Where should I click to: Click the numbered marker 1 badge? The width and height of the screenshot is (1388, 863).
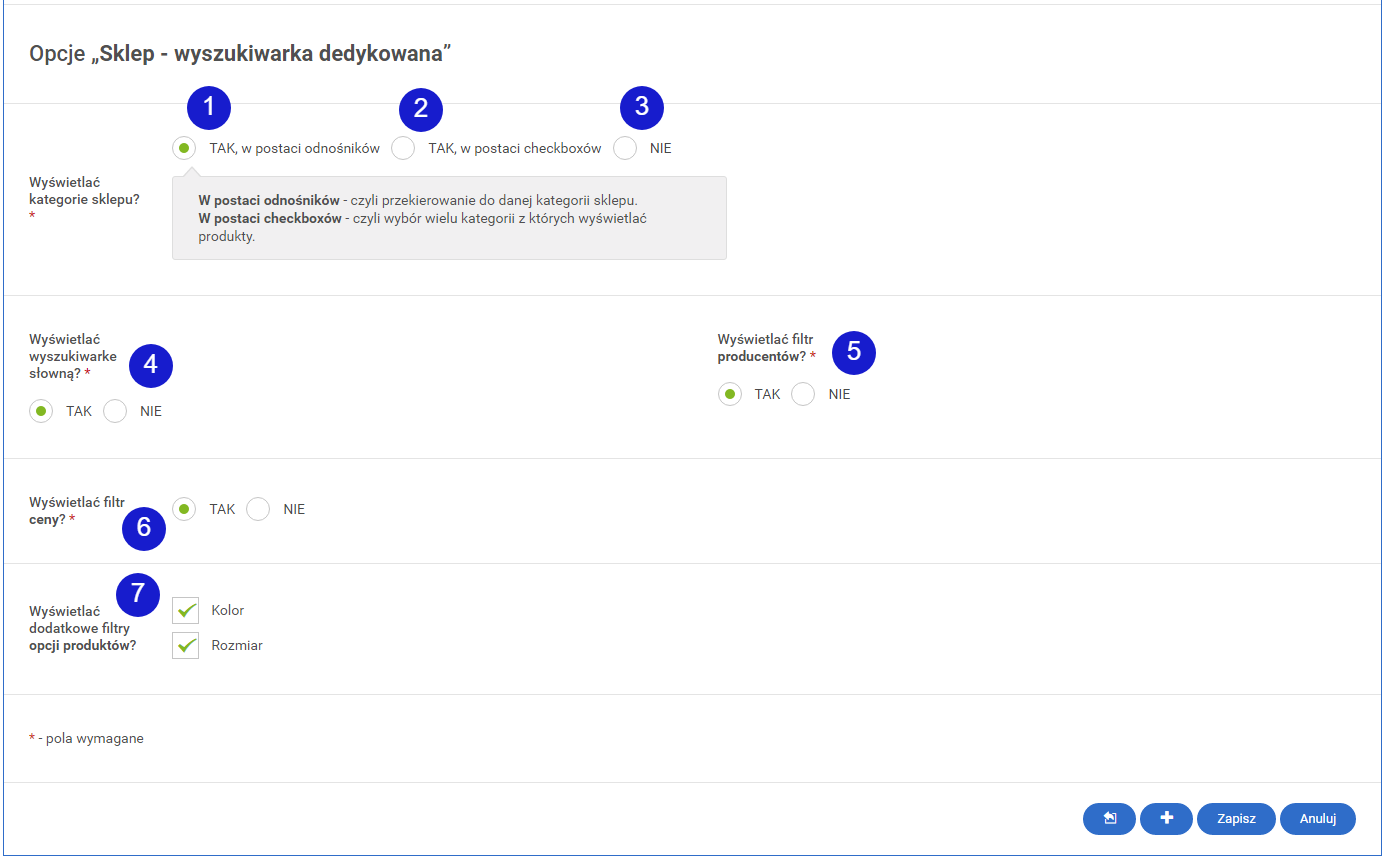coord(208,108)
